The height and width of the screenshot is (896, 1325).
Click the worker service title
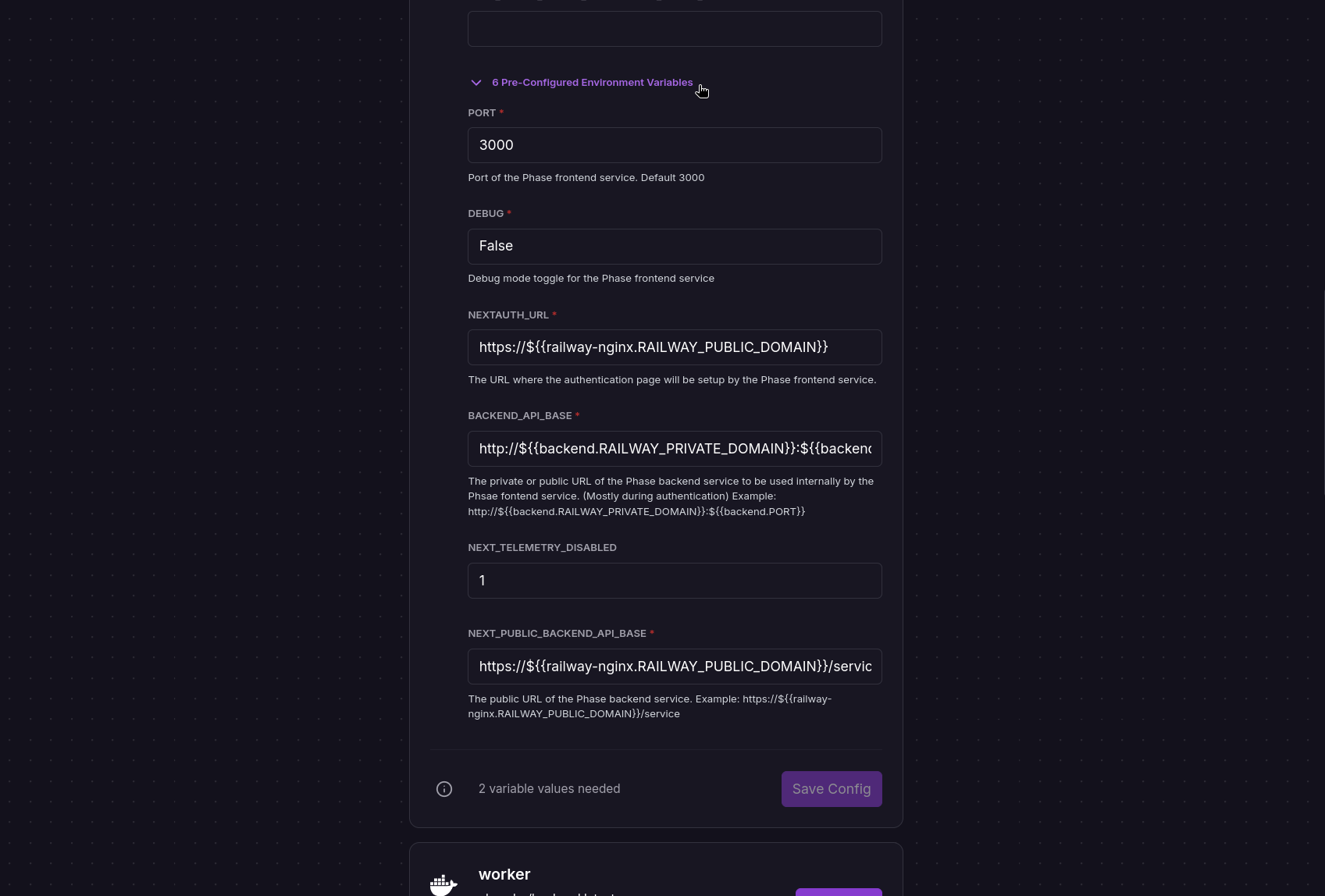[x=504, y=874]
